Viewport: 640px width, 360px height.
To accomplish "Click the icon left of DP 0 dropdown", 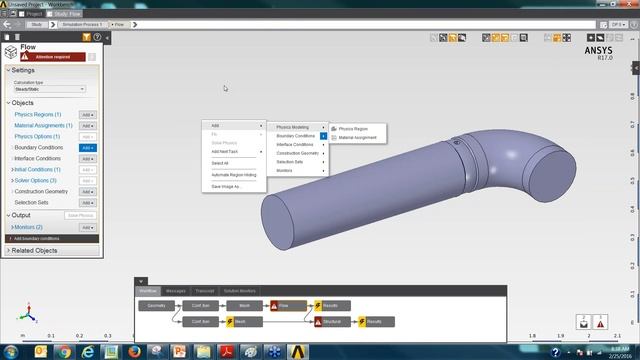I will coord(604,25).
